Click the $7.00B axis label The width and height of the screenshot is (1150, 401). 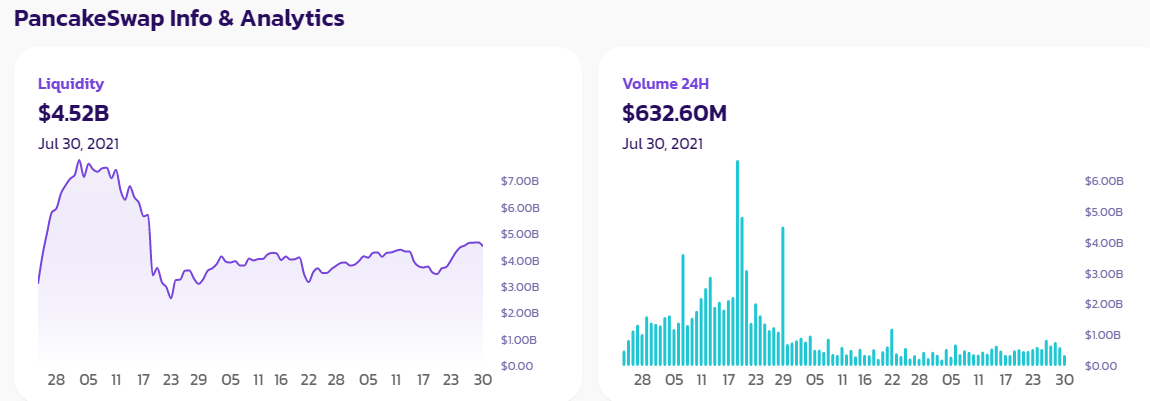click(519, 181)
